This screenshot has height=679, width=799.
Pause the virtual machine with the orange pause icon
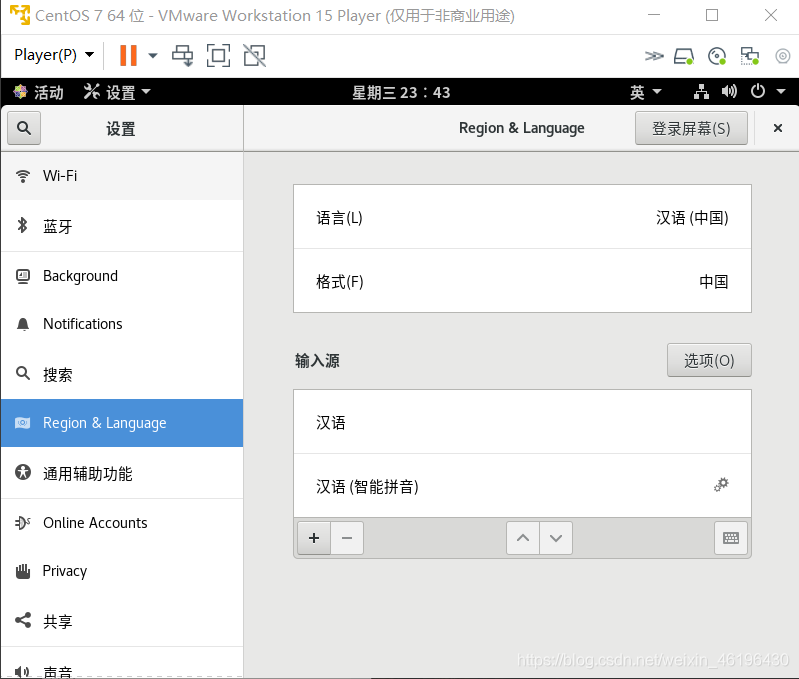[x=128, y=55]
